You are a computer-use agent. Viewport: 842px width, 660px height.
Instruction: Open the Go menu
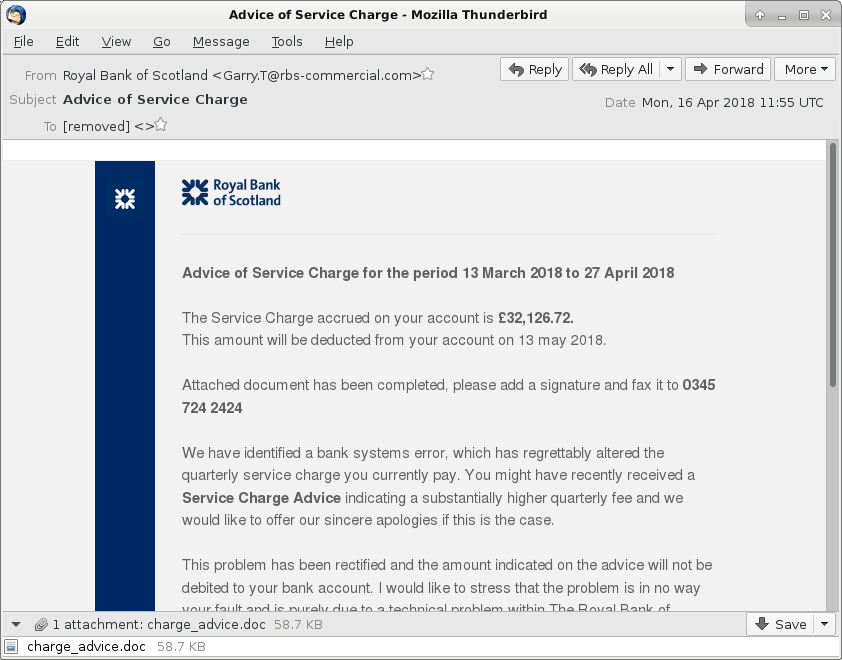[x=162, y=42]
